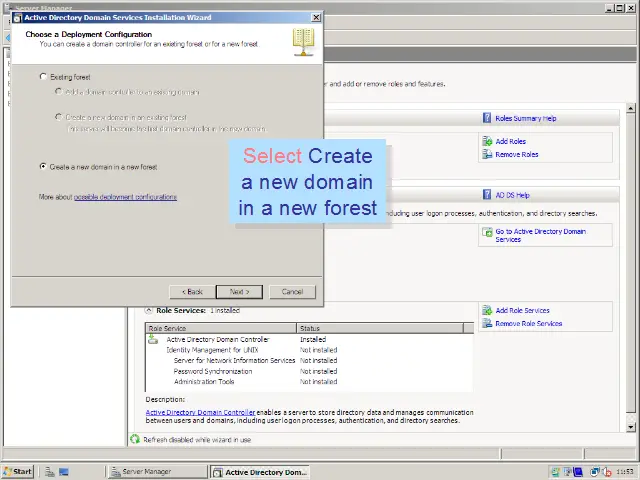Select Server for Network Information Services row
Viewport: 640px width, 480px height.
[x=309, y=360]
